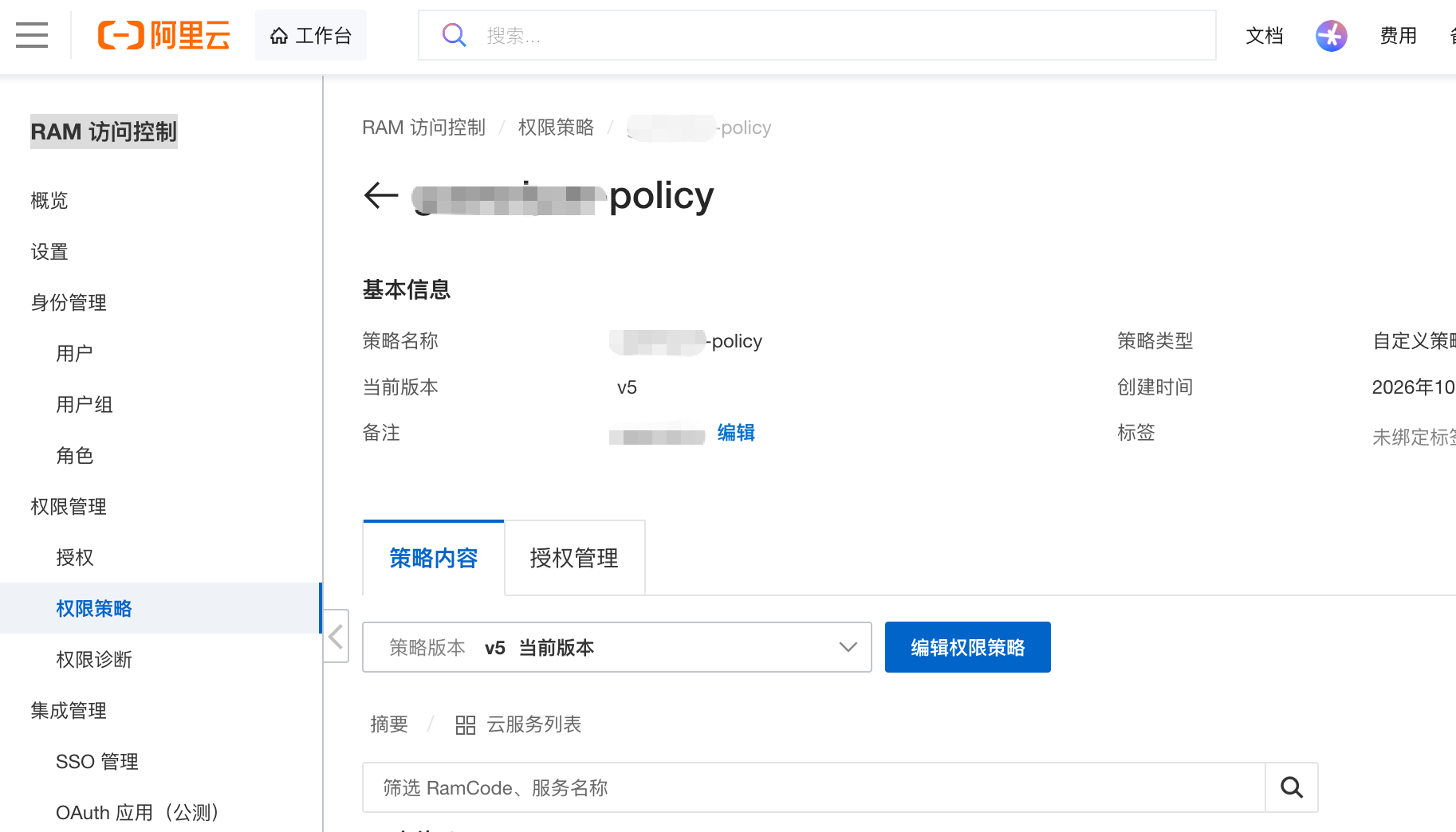Select 权限策略 in sidebar

tap(159, 608)
